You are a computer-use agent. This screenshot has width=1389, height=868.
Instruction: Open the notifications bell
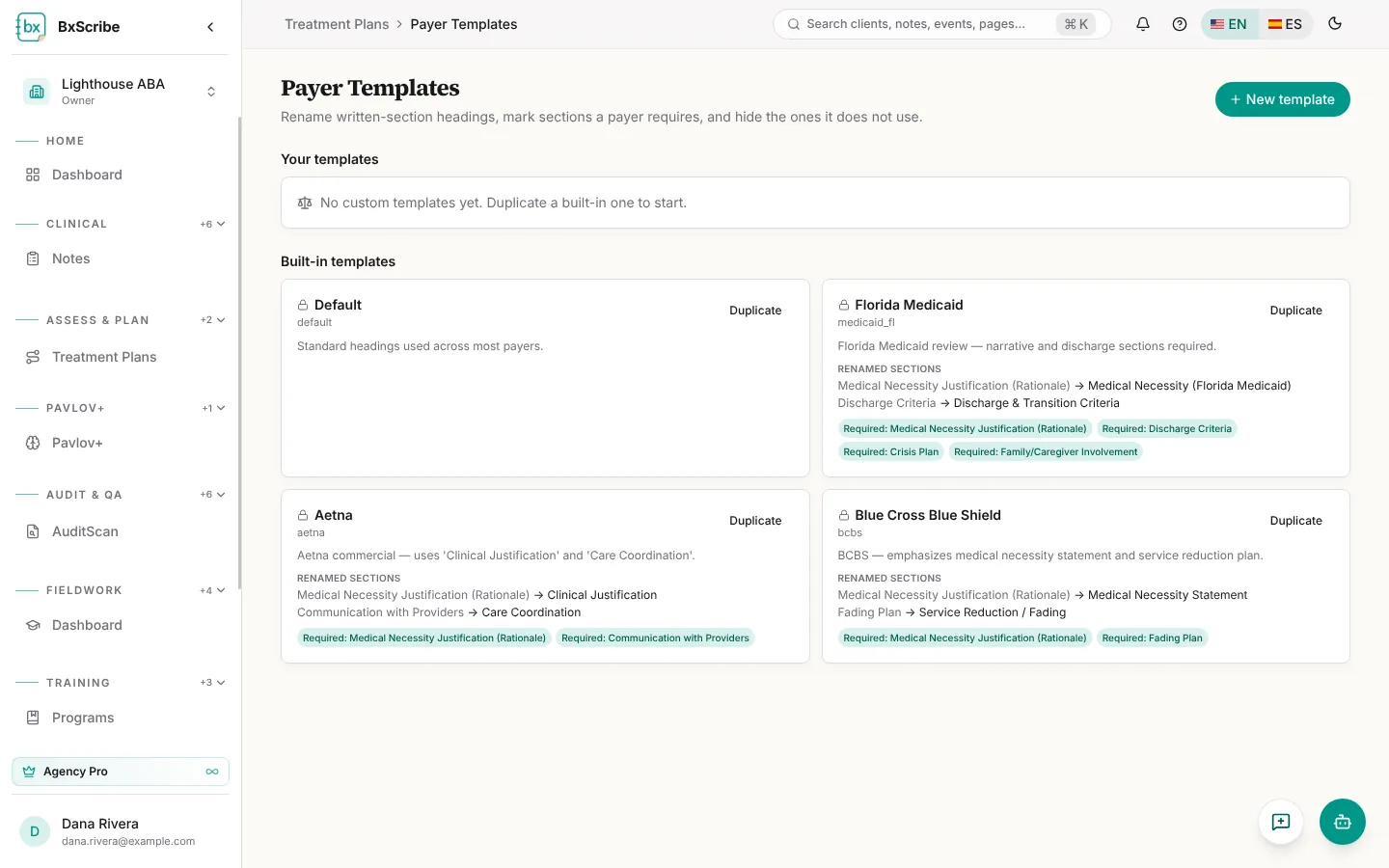pos(1143,24)
